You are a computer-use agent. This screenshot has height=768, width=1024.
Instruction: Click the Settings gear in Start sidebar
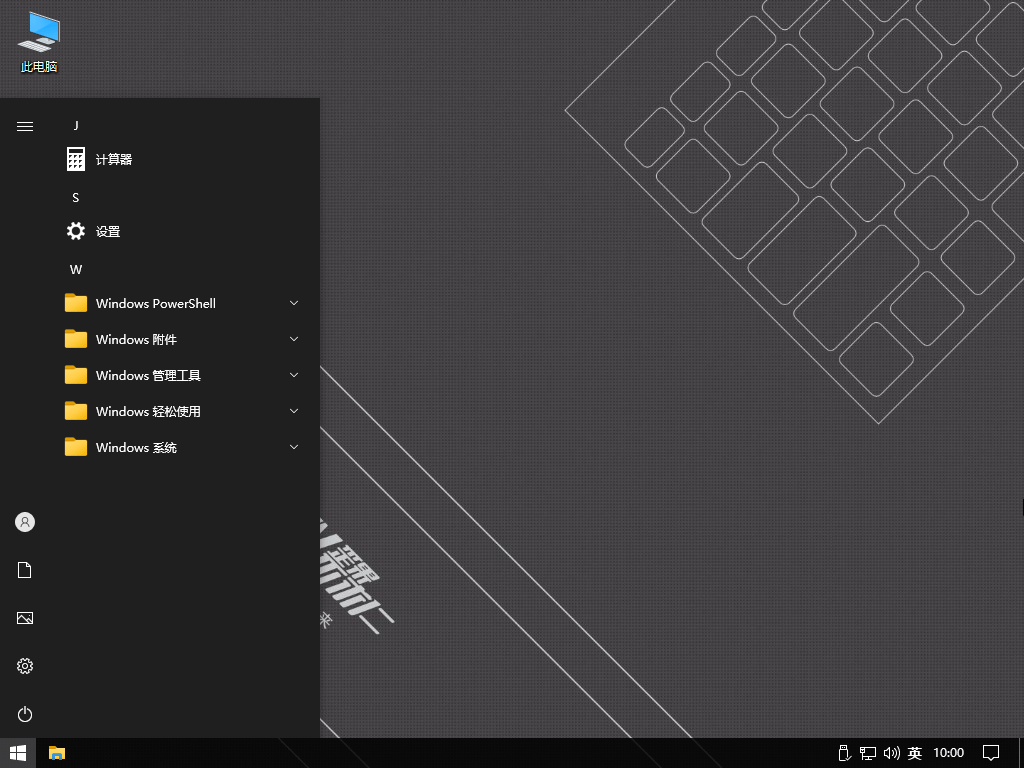(x=24, y=665)
